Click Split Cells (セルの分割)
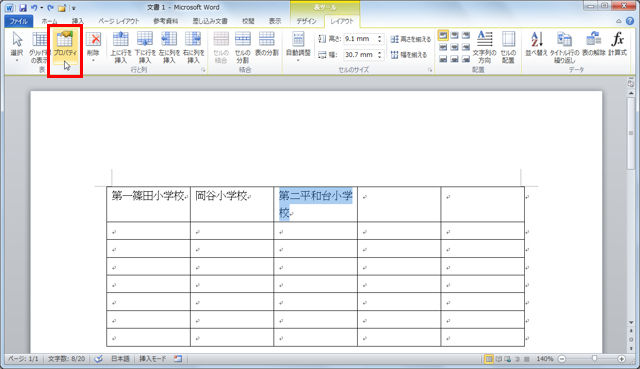 242,47
